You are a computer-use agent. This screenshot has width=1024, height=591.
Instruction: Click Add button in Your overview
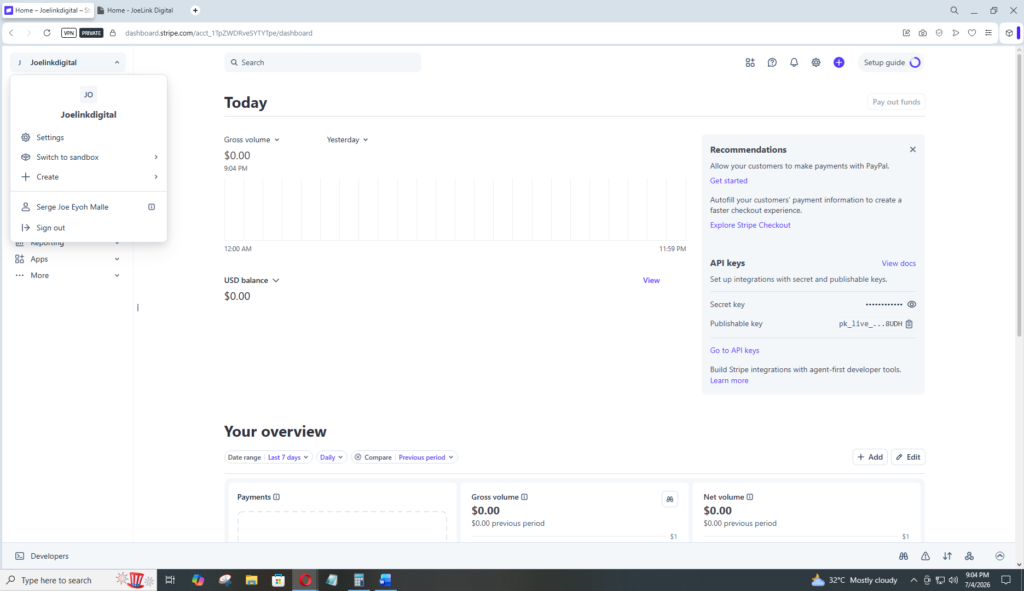point(870,457)
